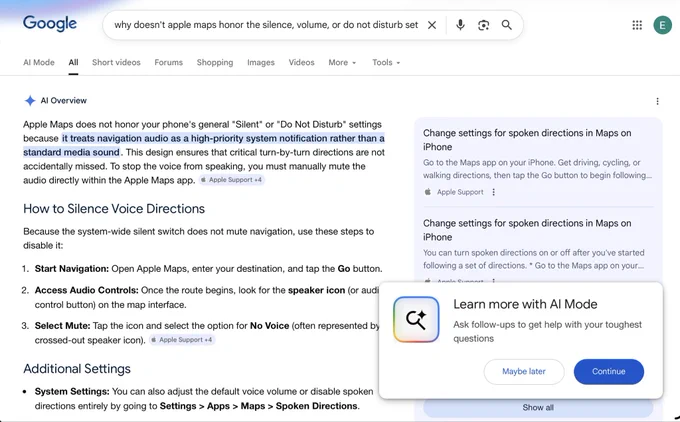Click the 'System Settings:' bullet text
Screen dimensions: 680x422
click(72, 392)
